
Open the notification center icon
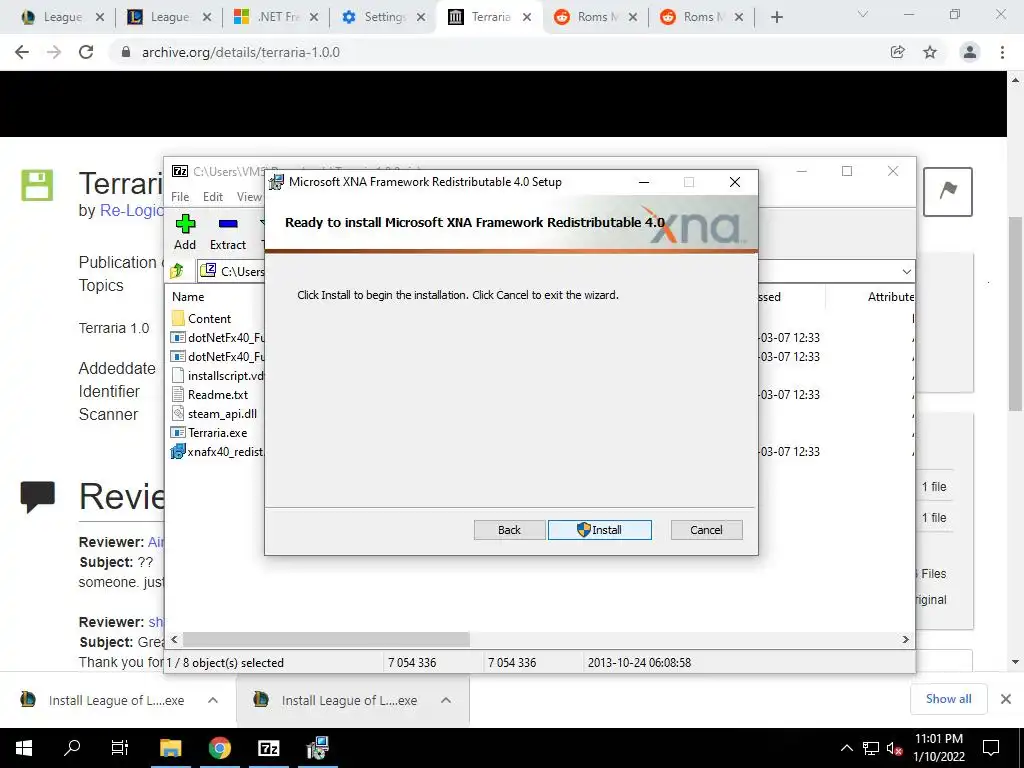(x=991, y=748)
